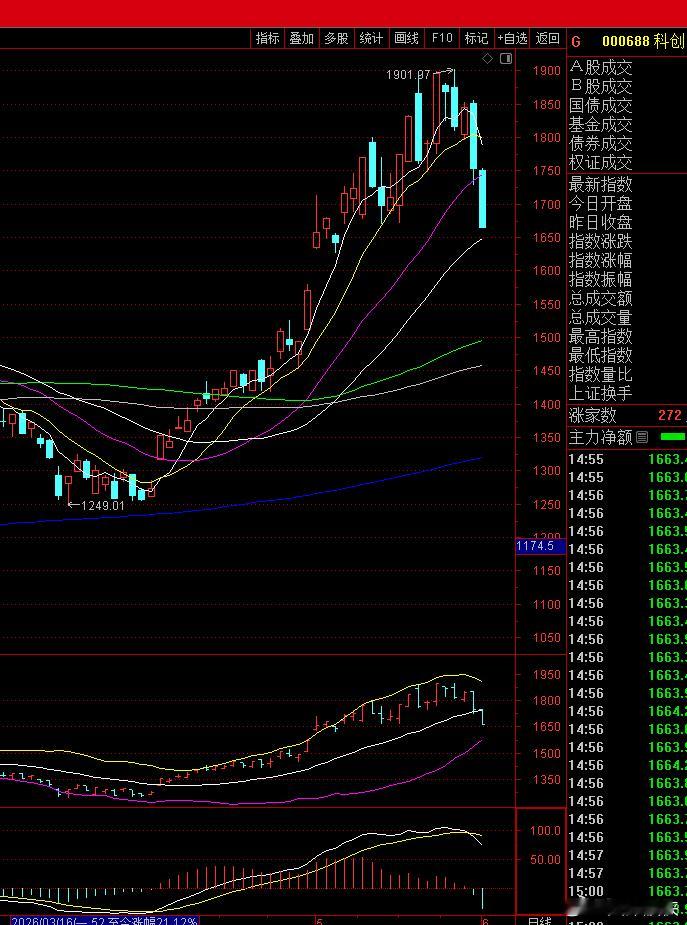Click the 000688 科创 index title
687x925 pixels.
click(644, 41)
